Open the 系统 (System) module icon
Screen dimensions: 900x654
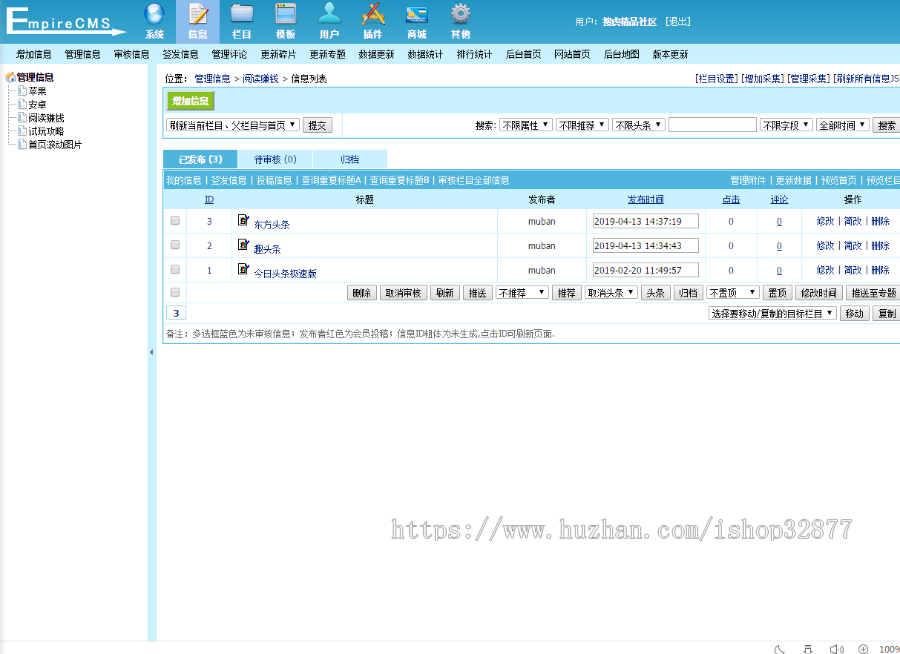153,20
